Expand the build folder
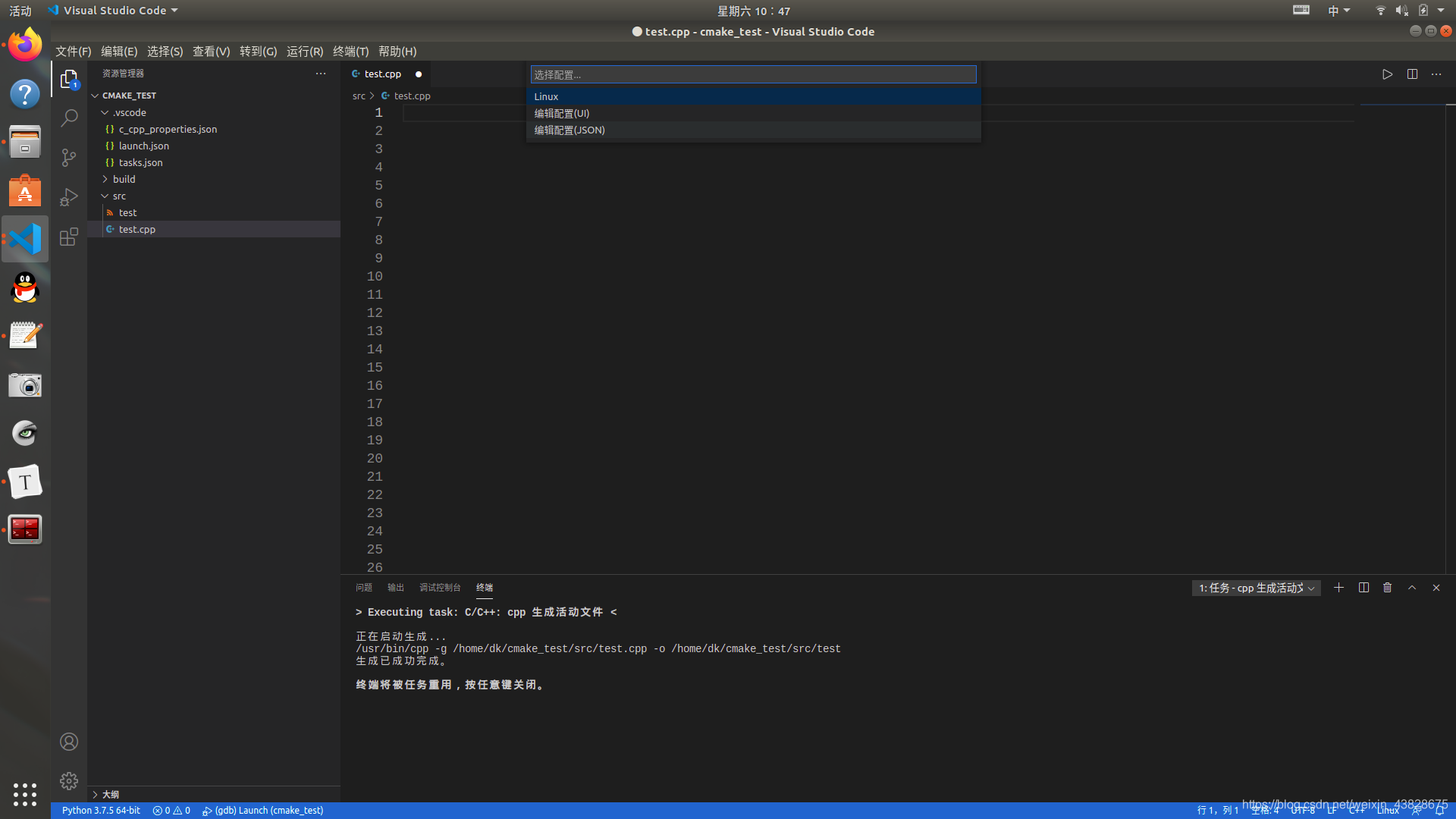Screen dimensions: 1456x819 pyautogui.click(x=124, y=179)
